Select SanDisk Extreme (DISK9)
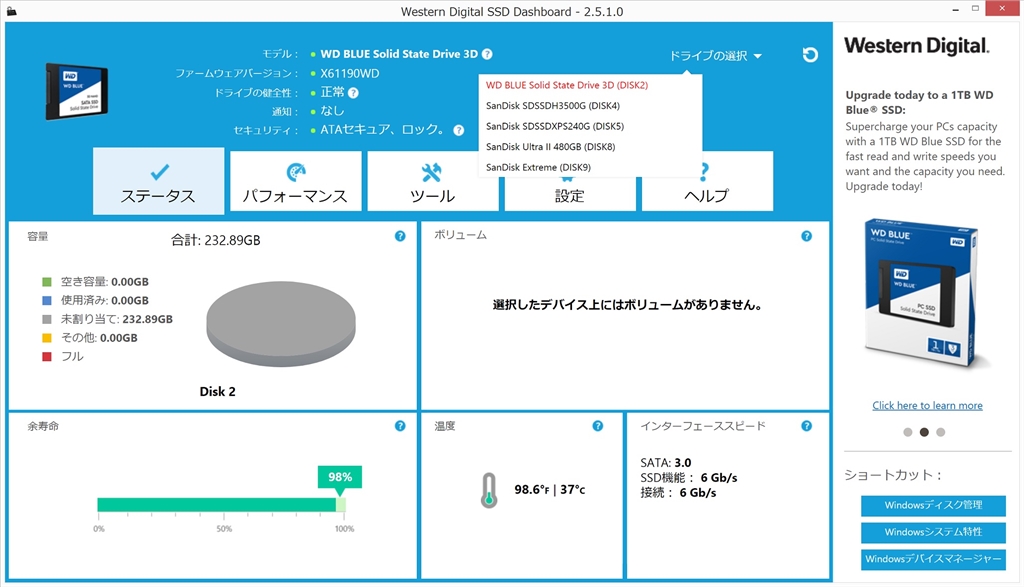 538,167
